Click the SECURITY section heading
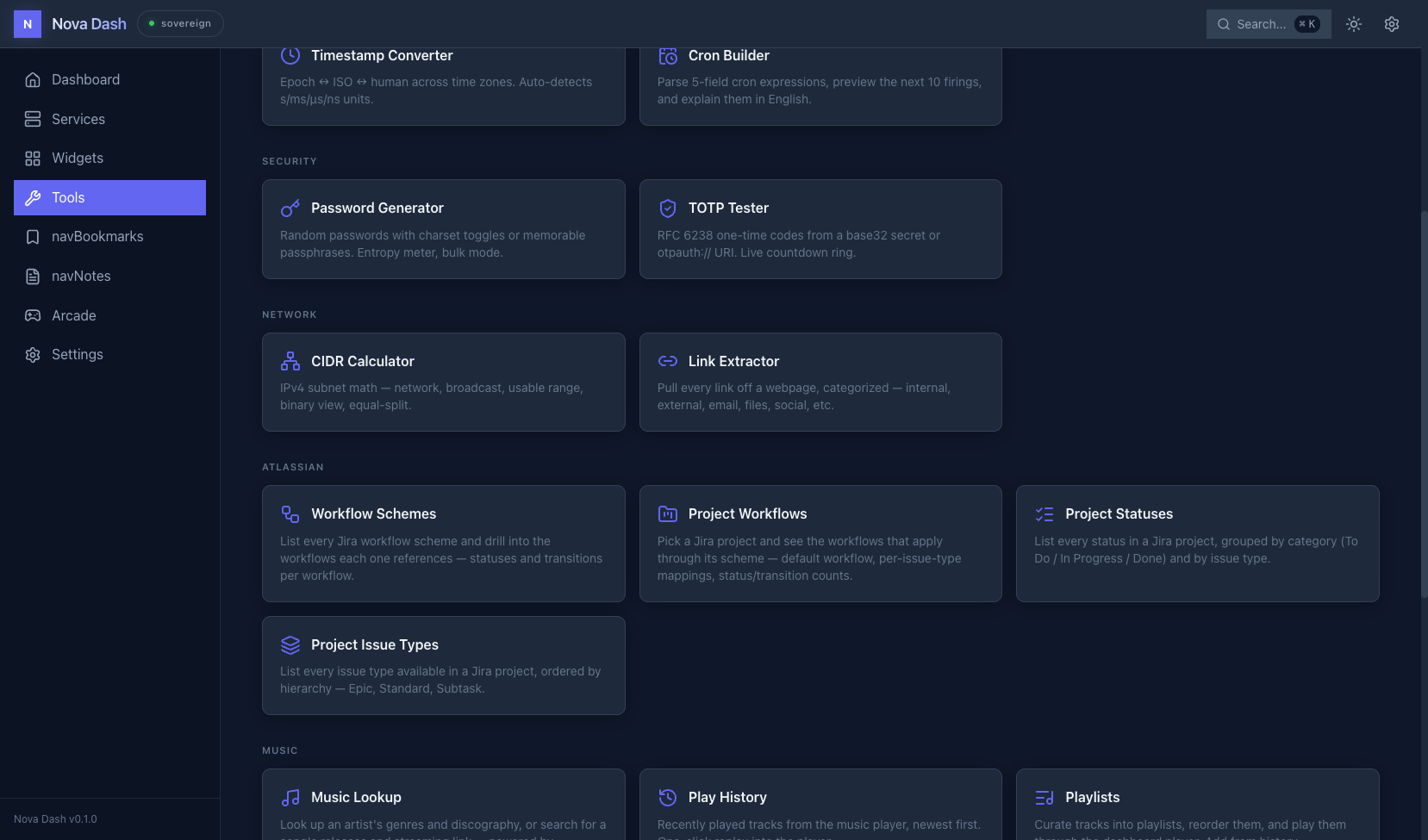Image resolution: width=1428 pixels, height=840 pixels. (290, 161)
